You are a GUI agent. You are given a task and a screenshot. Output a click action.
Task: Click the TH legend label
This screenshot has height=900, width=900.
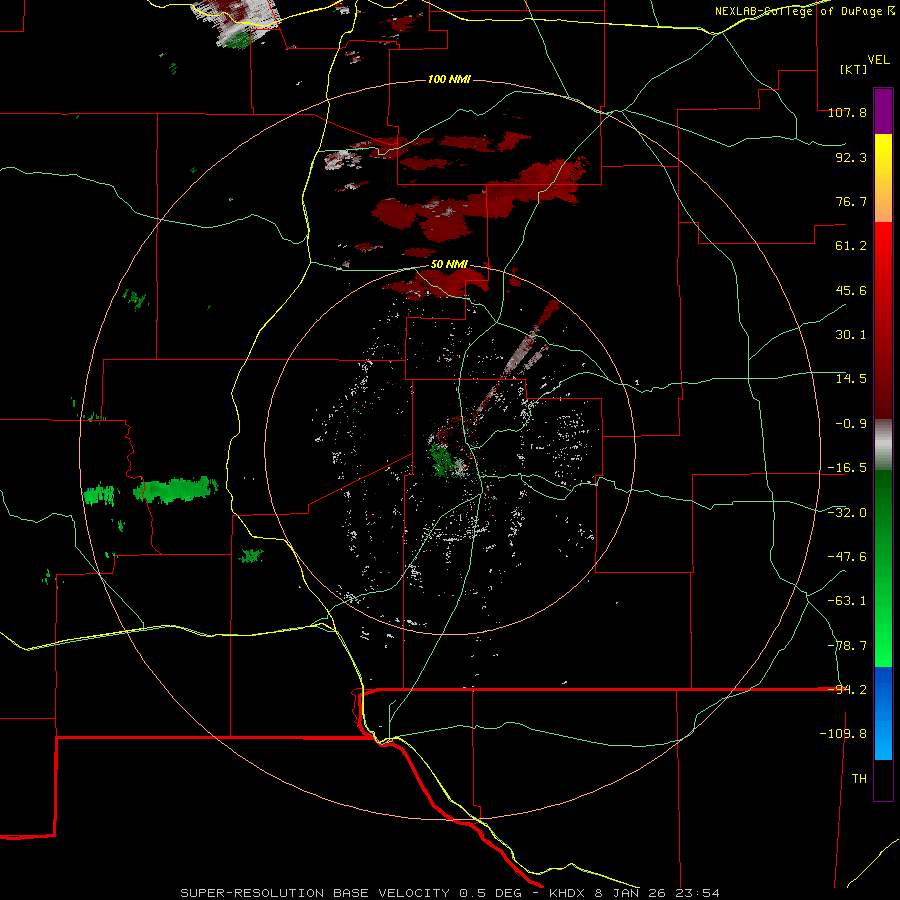click(x=859, y=779)
